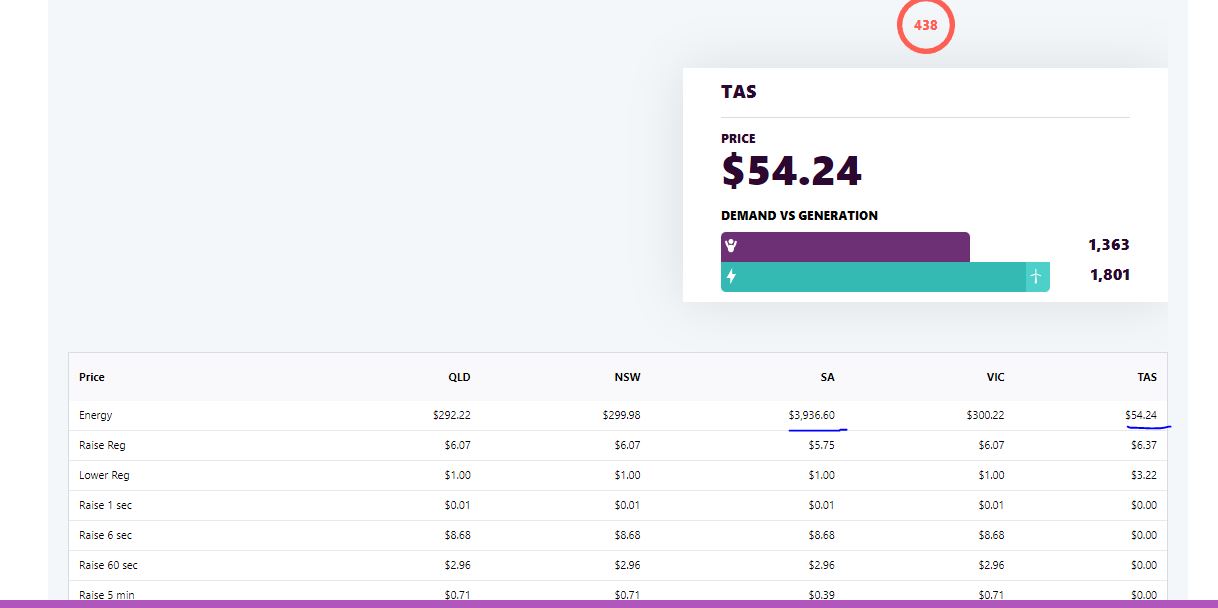Click the generation value 1,801
Image resolution: width=1218 pixels, height=608 pixels.
click(x=1110, y=275)
